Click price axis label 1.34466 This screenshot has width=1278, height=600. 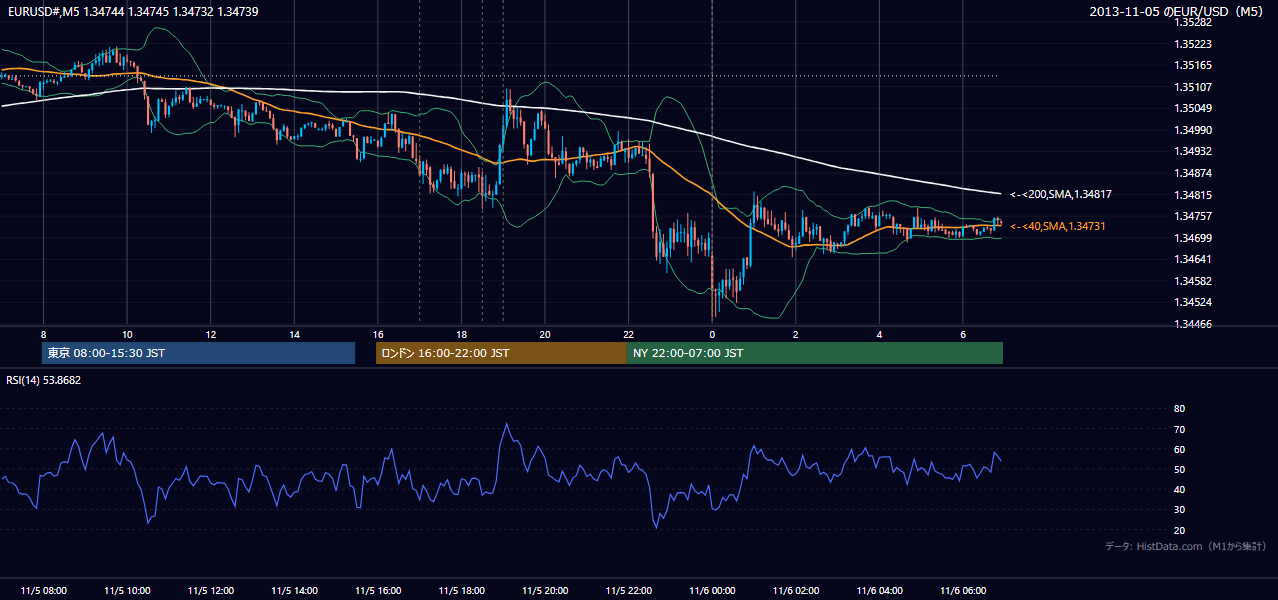tap(1193, 324)
